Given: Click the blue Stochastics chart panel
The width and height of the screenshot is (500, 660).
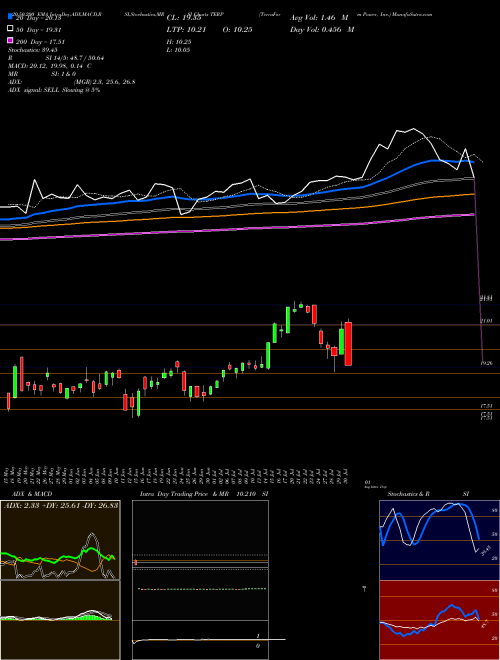Looking at the screenshot, I should coord(439,540).
